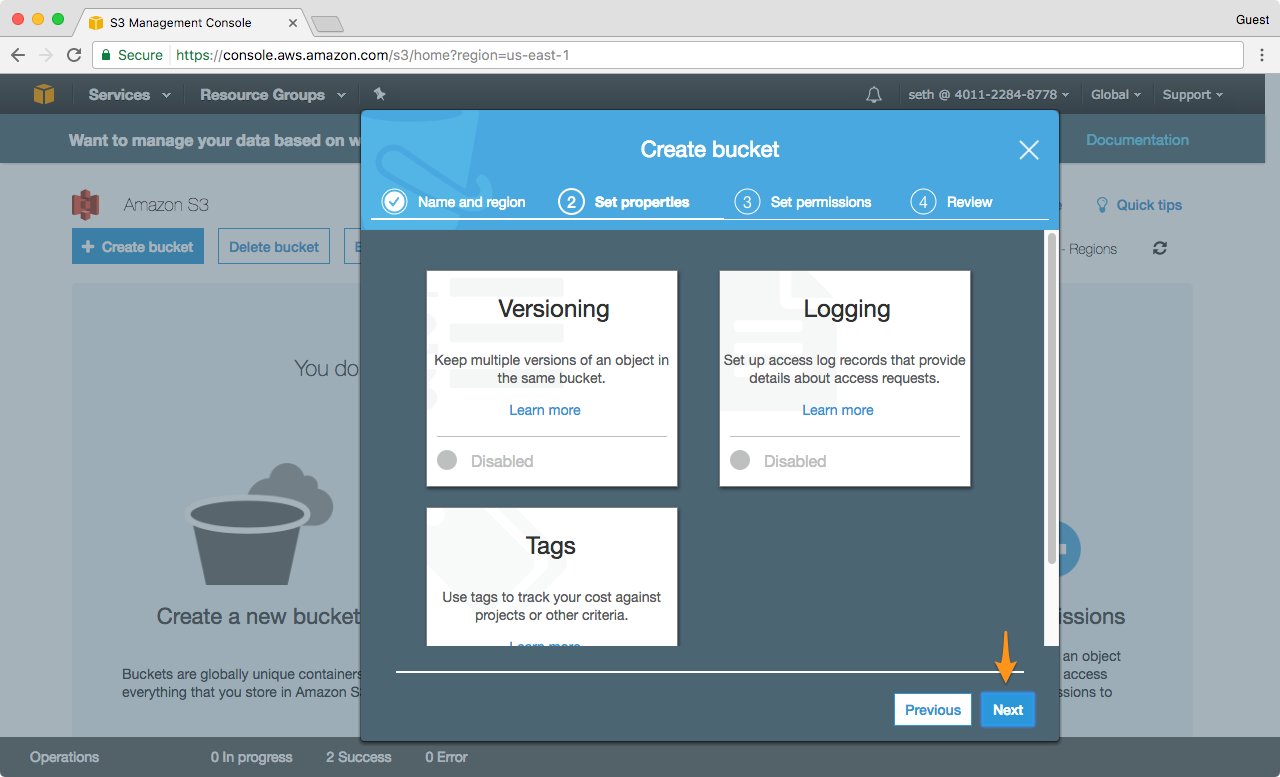Click the dialog vertical scrollbar
The width and height of the screenshot is (1280, 777).
[x=1050, y=400]
